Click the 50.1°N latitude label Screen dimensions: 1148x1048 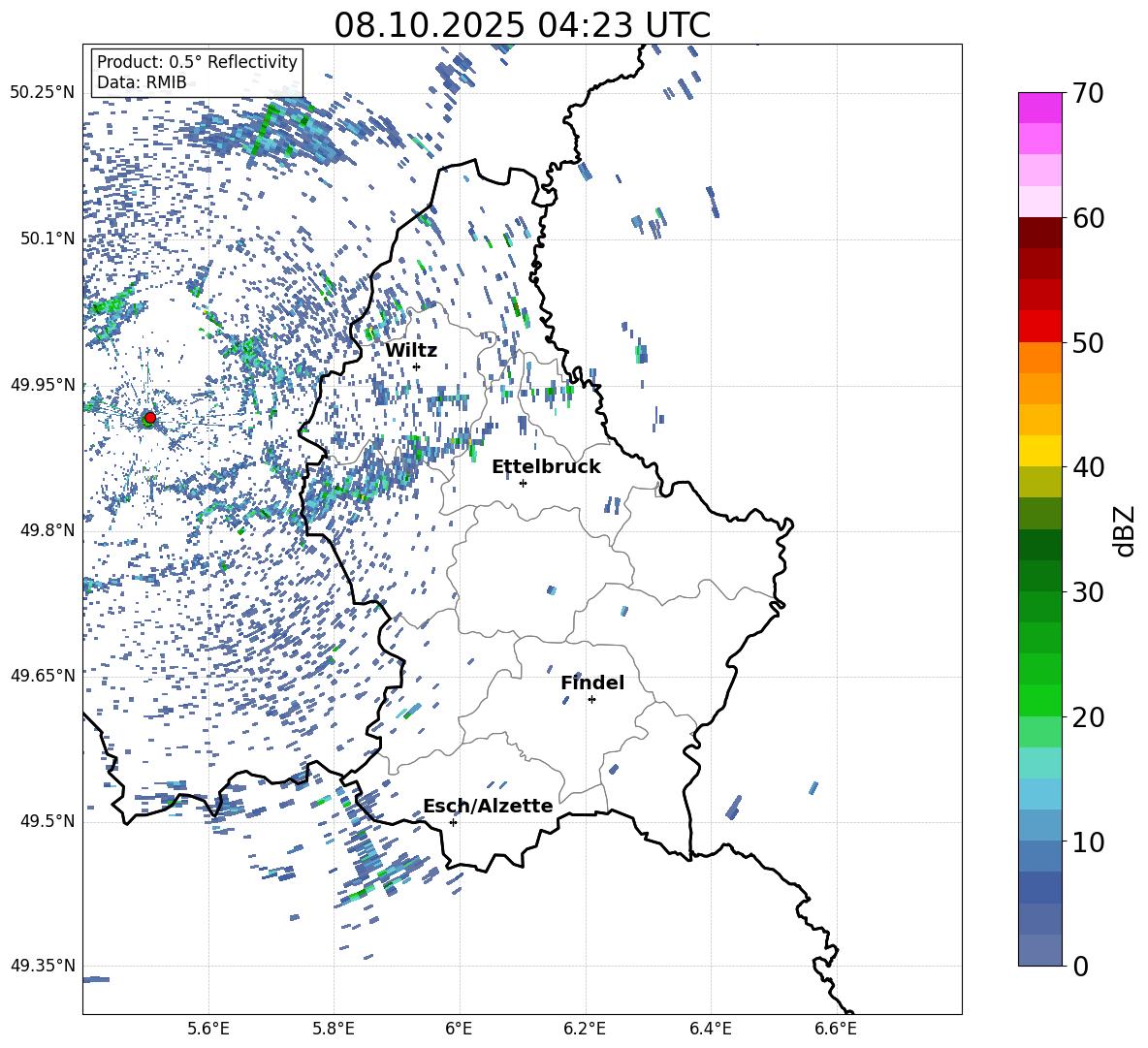(x=47, y=238)
